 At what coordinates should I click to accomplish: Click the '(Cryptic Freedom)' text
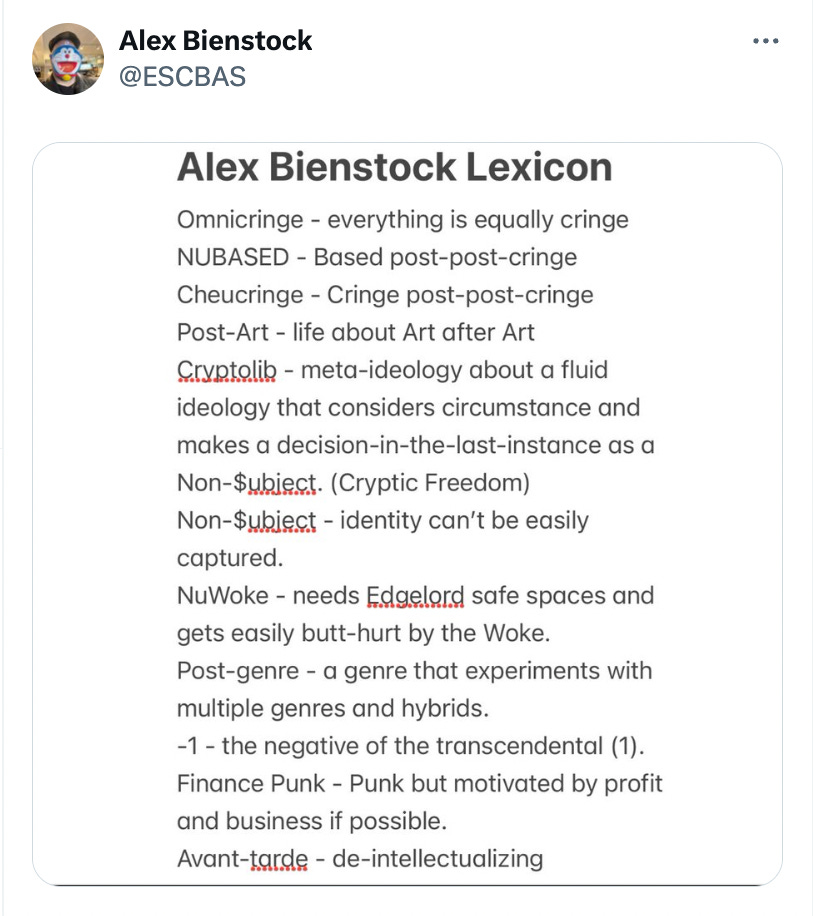tap(430, 483)
